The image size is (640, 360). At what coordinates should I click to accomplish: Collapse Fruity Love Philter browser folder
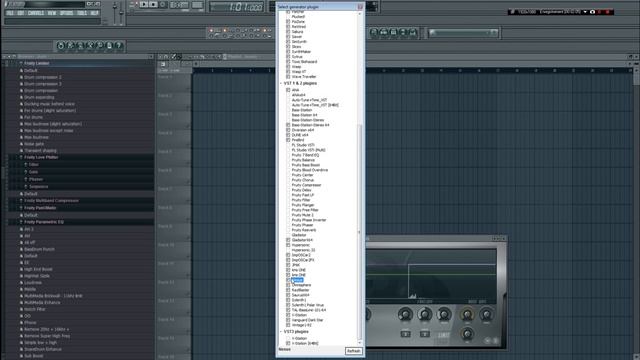point(21,157)
